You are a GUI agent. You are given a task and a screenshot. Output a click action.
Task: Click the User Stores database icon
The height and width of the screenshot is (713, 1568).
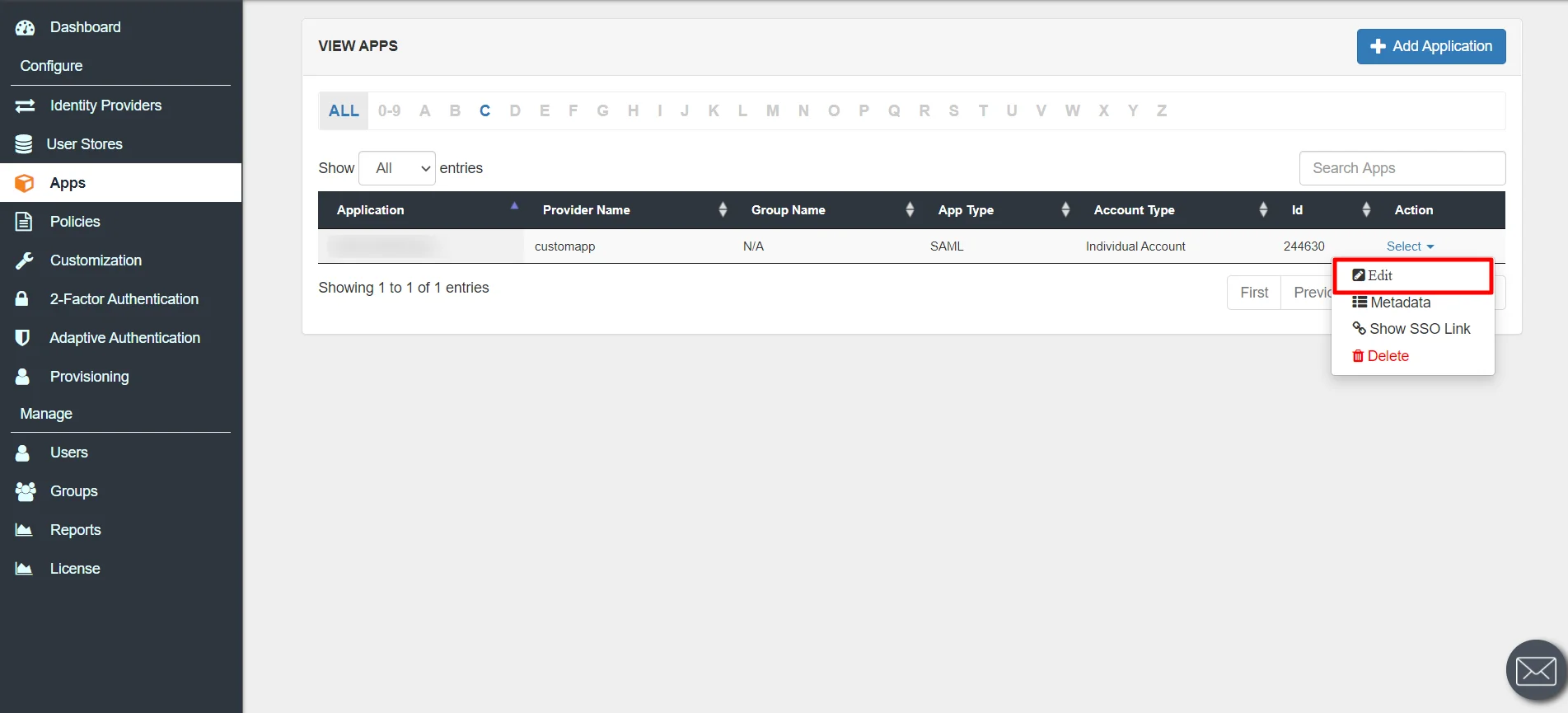click(24, 144)
